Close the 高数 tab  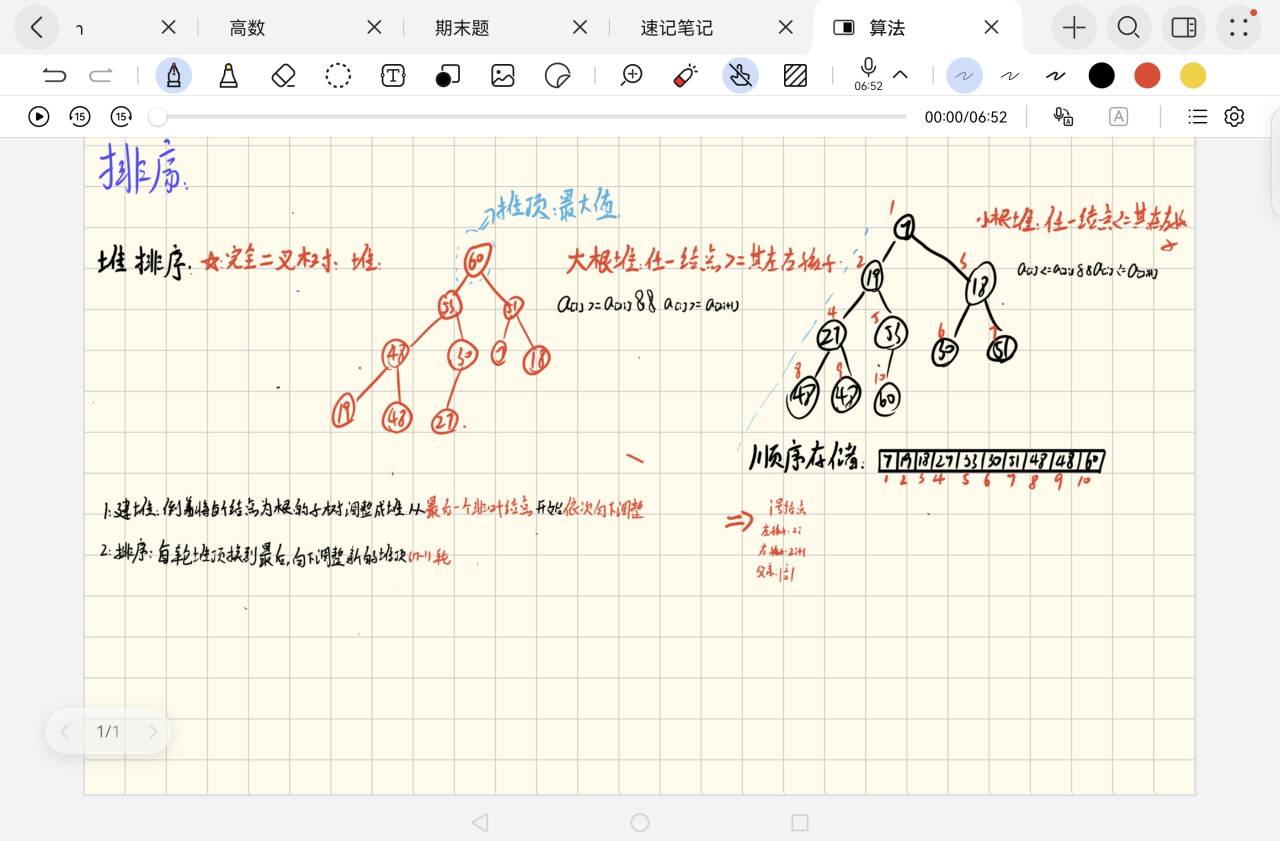(374, 28)
